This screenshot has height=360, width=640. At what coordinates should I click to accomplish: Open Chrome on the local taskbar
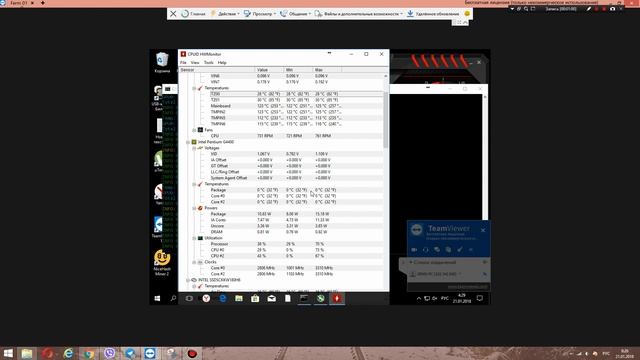coord(89,353)
